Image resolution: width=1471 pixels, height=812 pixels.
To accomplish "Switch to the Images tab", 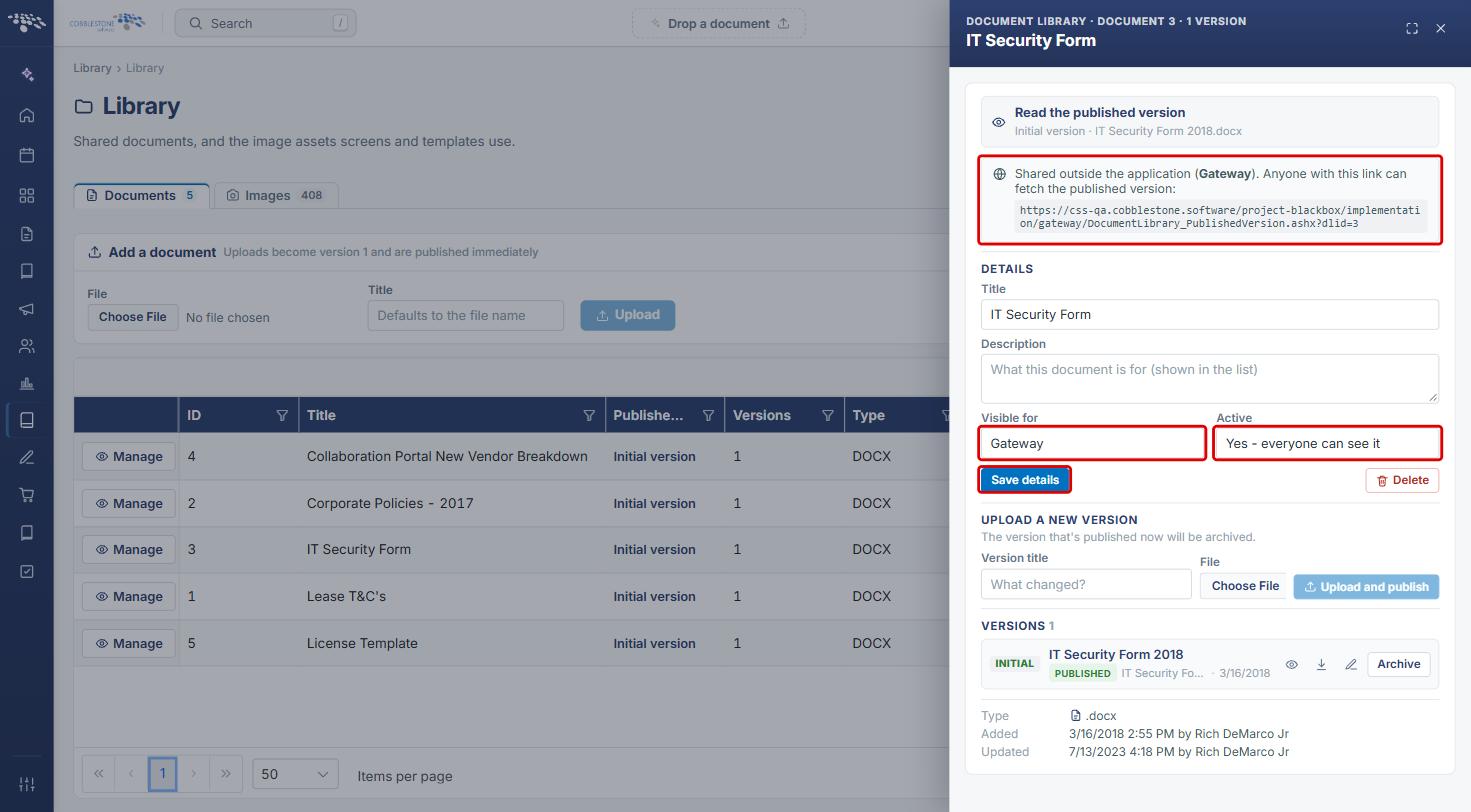I will (x=276, y=196).
